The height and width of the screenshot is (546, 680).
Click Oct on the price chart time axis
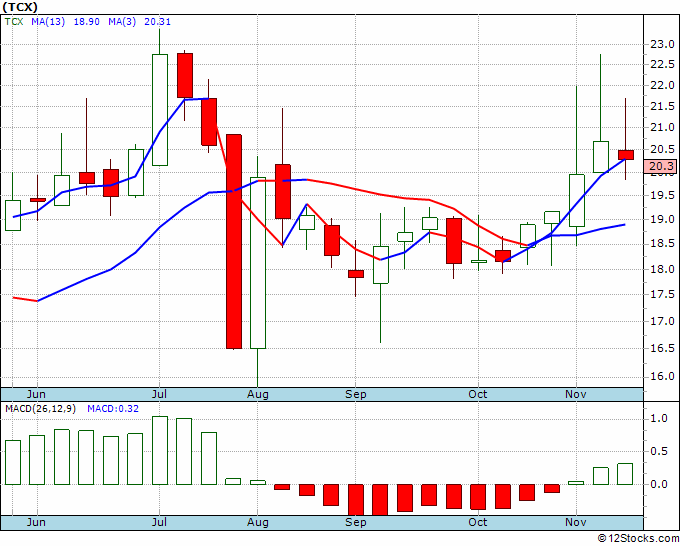point(478,394)
